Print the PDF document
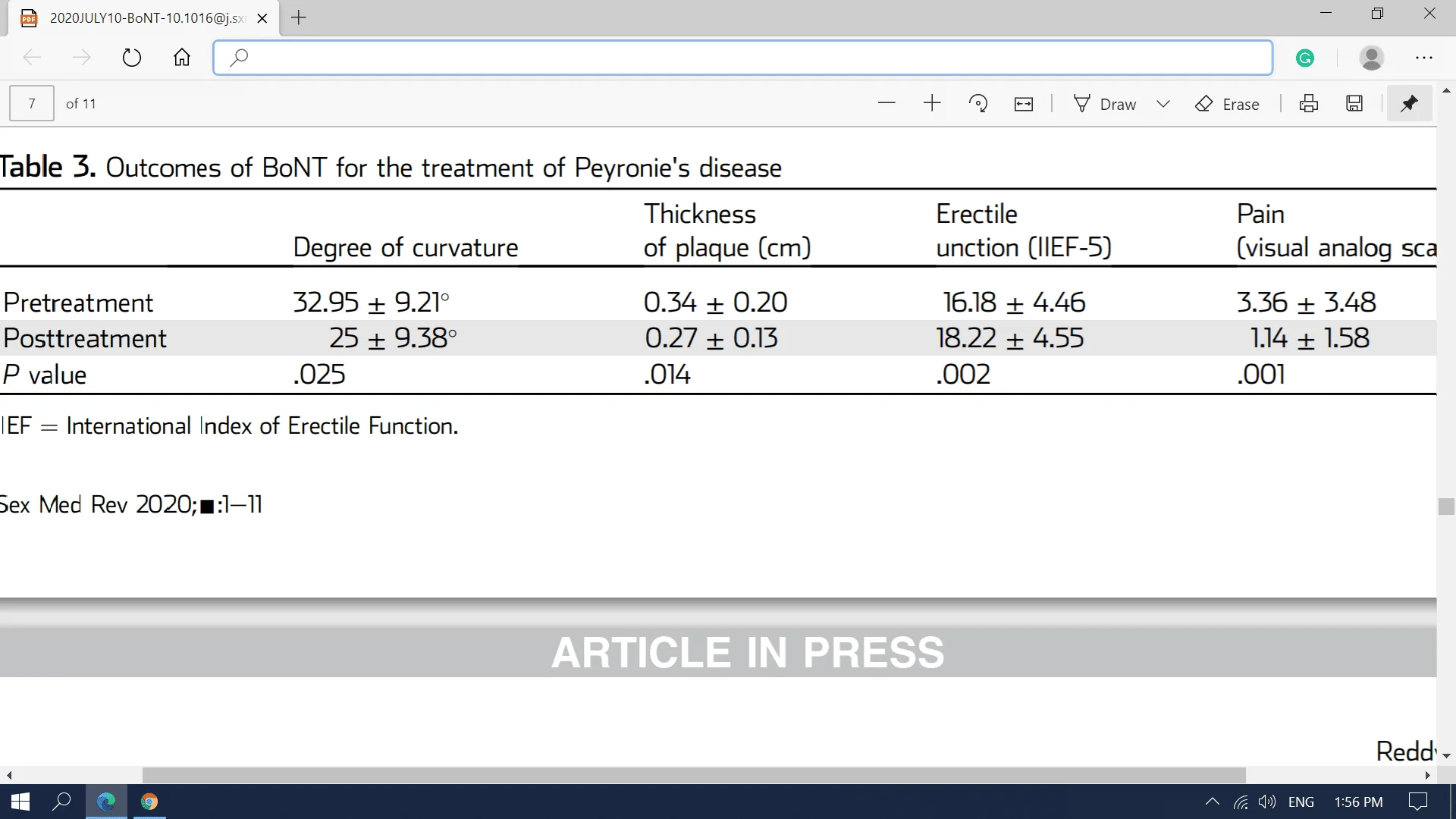The height and width of the screenshot is (819, 1456). (1309, 104)
